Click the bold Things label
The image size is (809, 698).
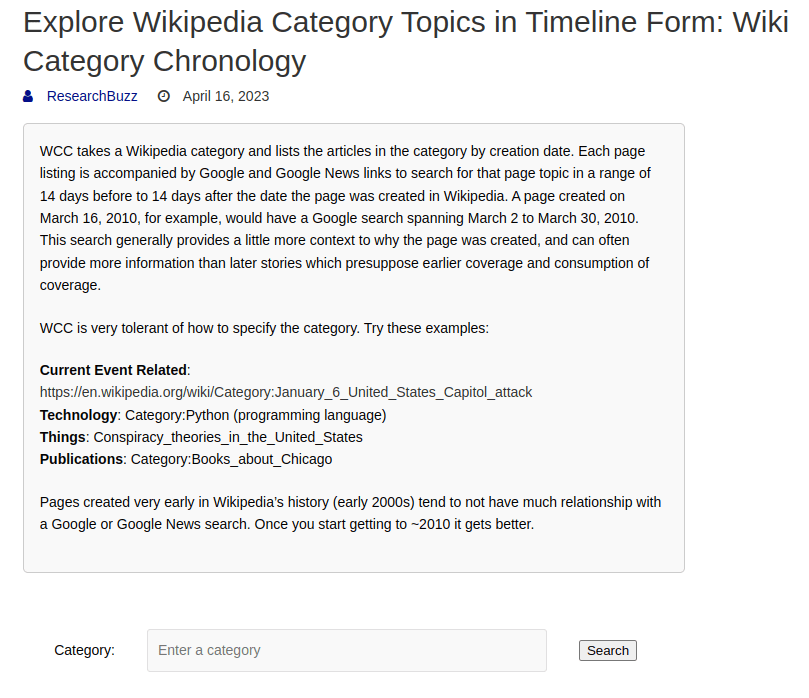click(64, 437)
